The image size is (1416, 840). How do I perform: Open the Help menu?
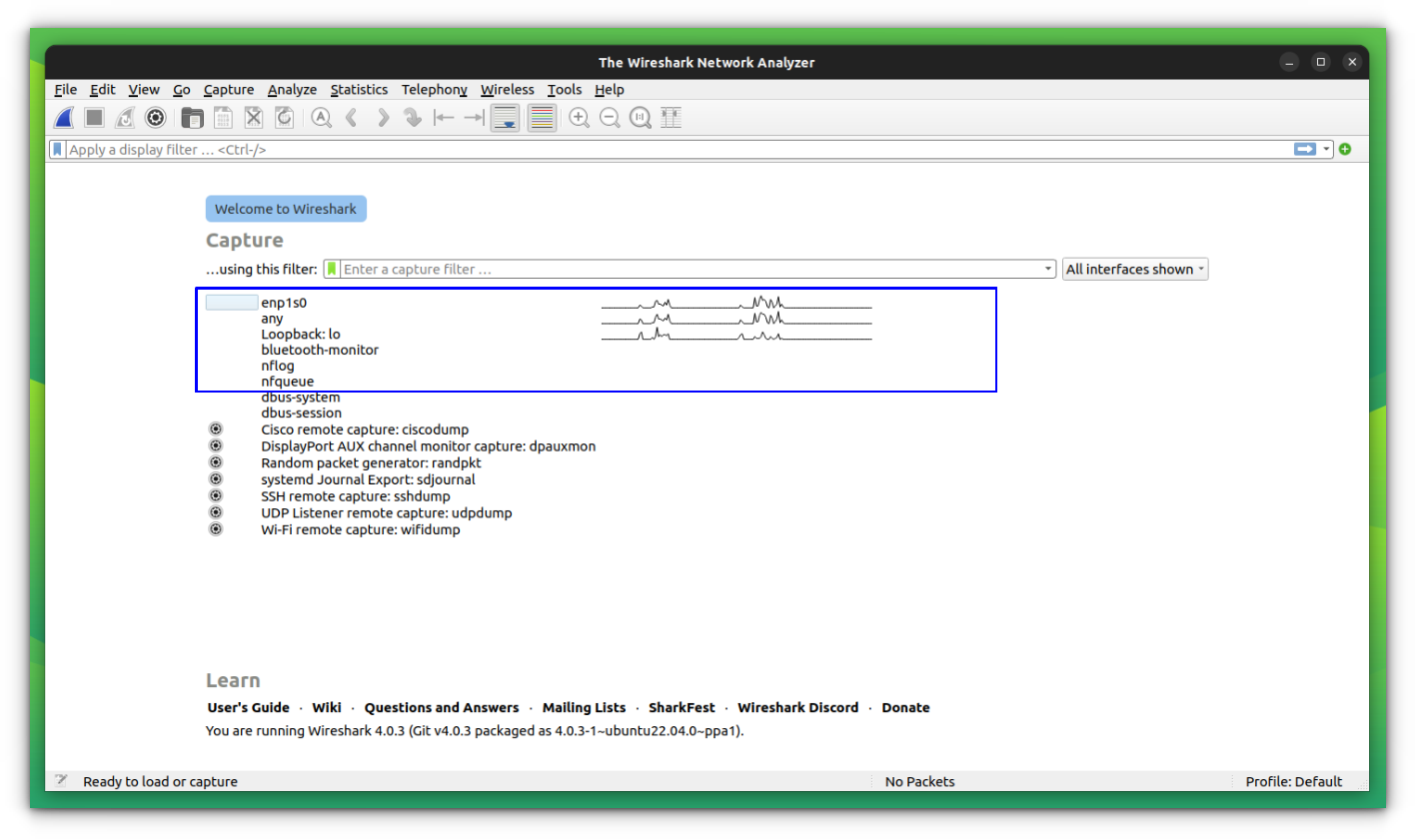pyautogui.click(x=610, y=89)
